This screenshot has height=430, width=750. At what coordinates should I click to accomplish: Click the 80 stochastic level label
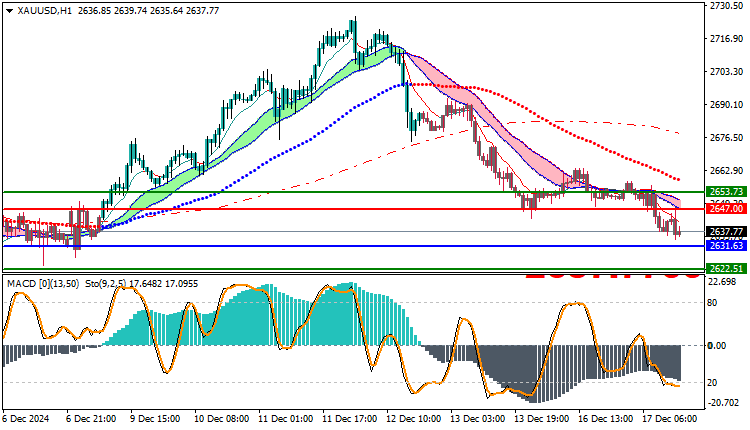[x=712, y=303]
